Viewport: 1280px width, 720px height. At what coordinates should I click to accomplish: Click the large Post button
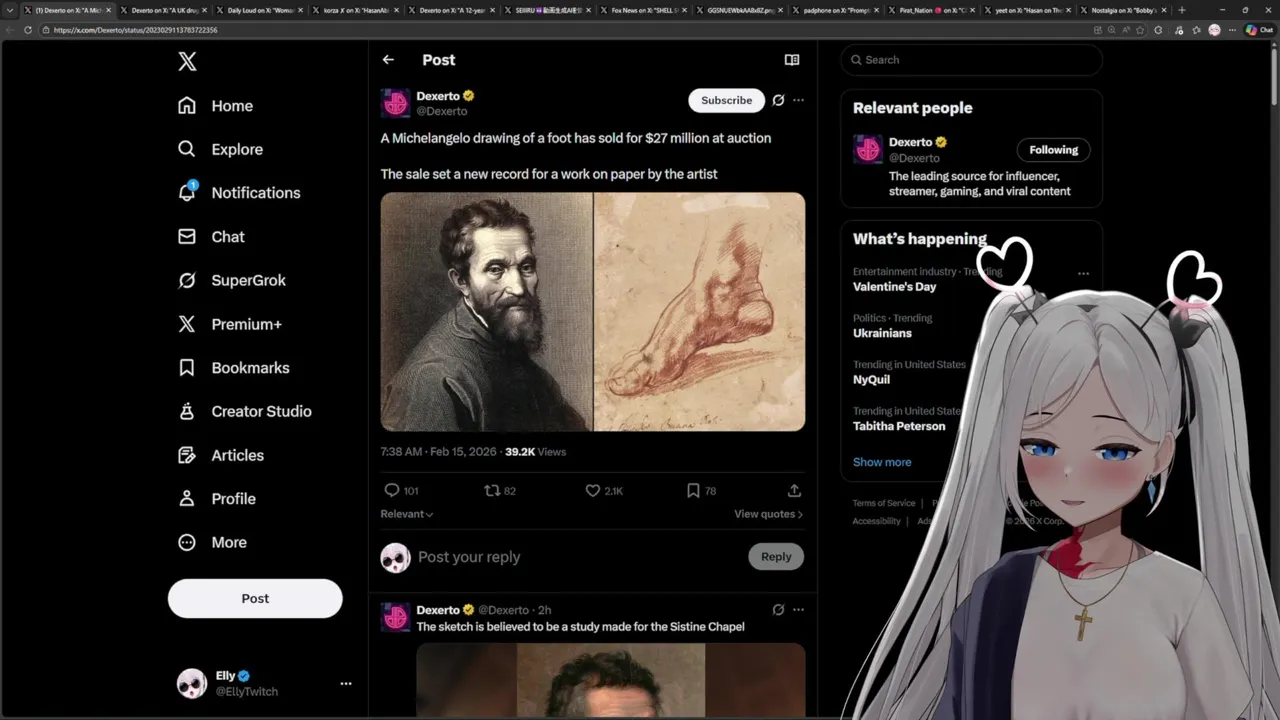click(255, 598)
